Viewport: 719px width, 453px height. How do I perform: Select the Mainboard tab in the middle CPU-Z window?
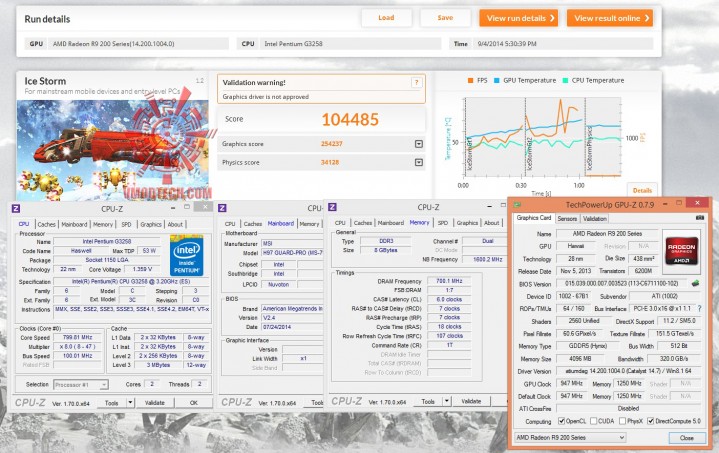(x=281, y=223)
